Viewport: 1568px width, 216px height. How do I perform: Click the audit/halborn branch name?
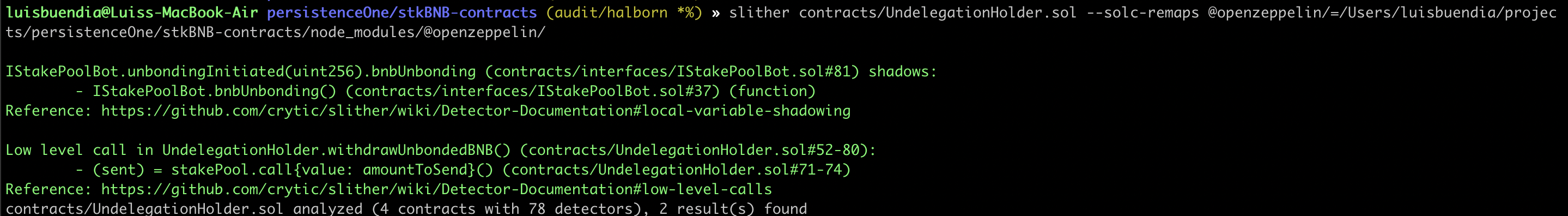point(611,12)
